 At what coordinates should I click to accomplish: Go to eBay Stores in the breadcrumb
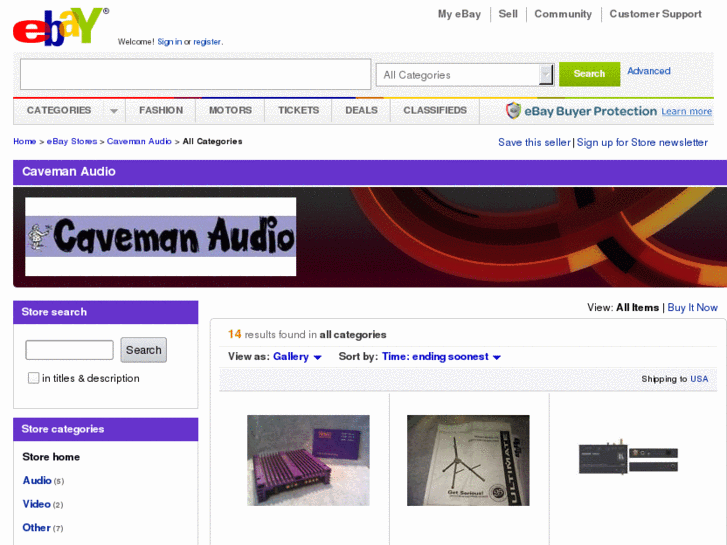pos(72,141)
